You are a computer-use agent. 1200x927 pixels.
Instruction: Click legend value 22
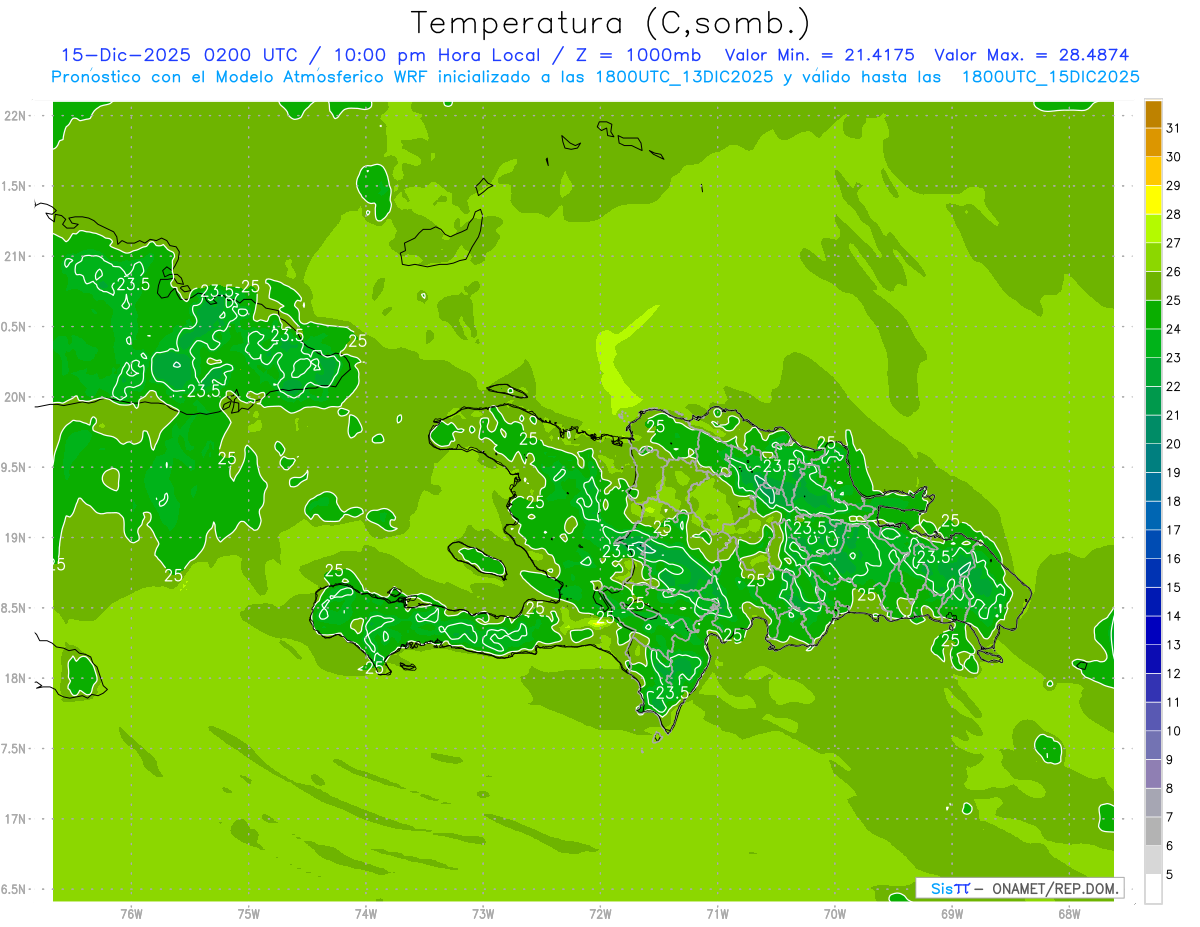(1174, 386)
